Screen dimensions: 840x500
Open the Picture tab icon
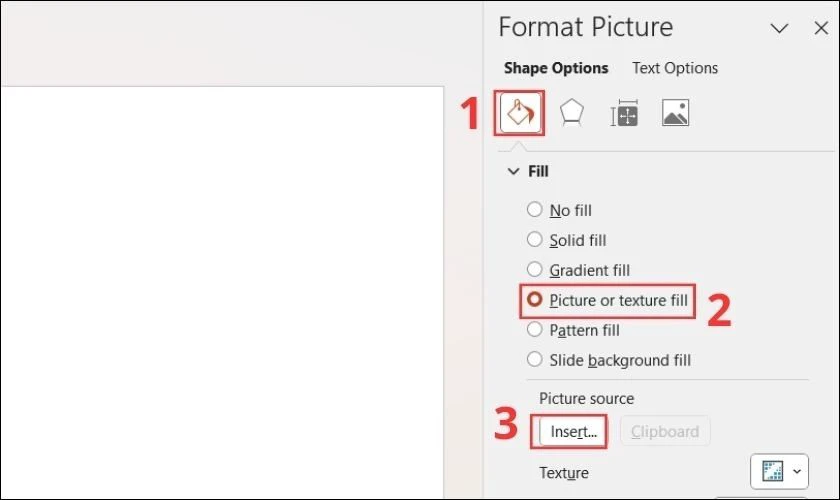pos(676,113)
